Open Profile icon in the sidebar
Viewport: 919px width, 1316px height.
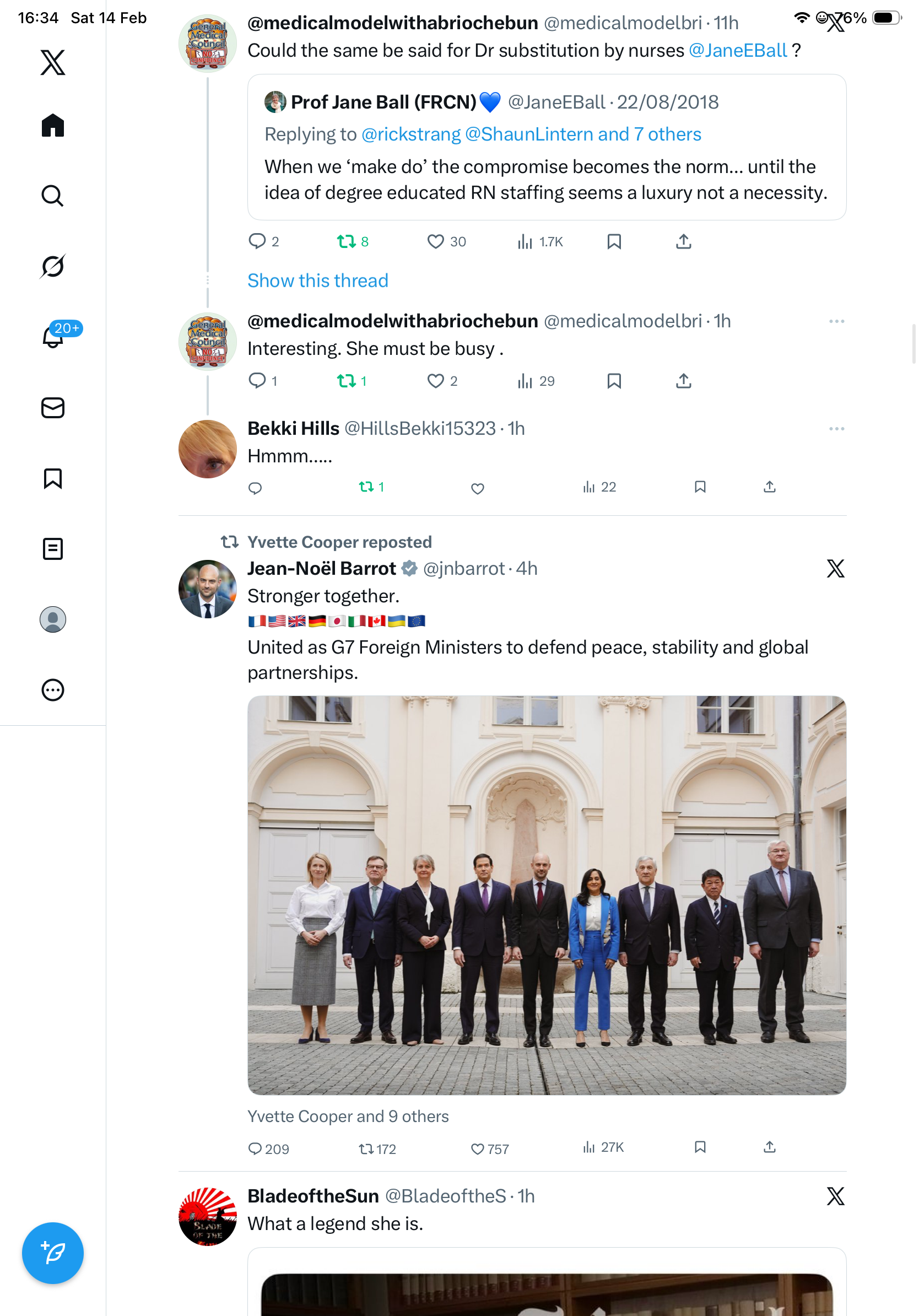53,619
